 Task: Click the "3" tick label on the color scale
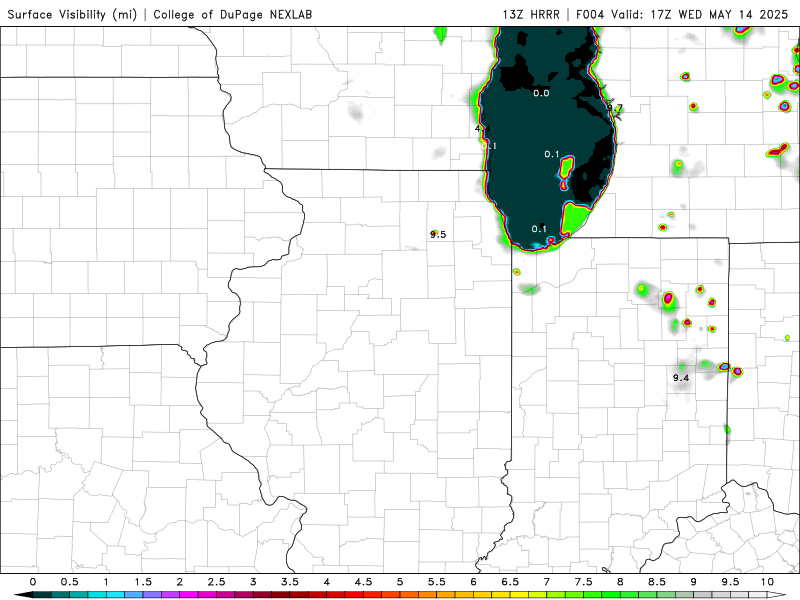tap(253, 582)
